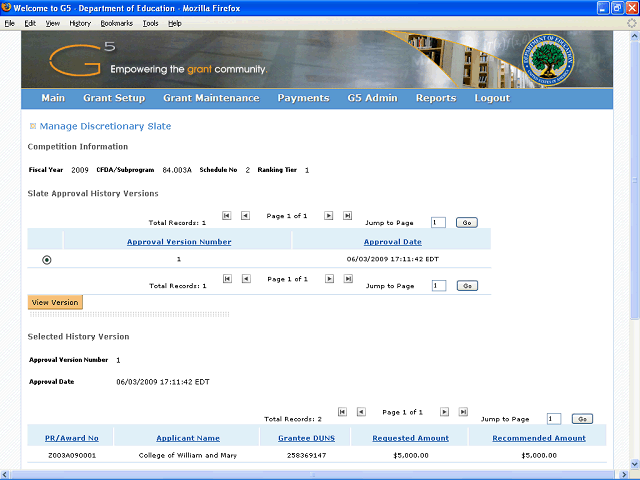
Task: Click Jump to Page field above View Version
Action: click(x=439, y=286)
